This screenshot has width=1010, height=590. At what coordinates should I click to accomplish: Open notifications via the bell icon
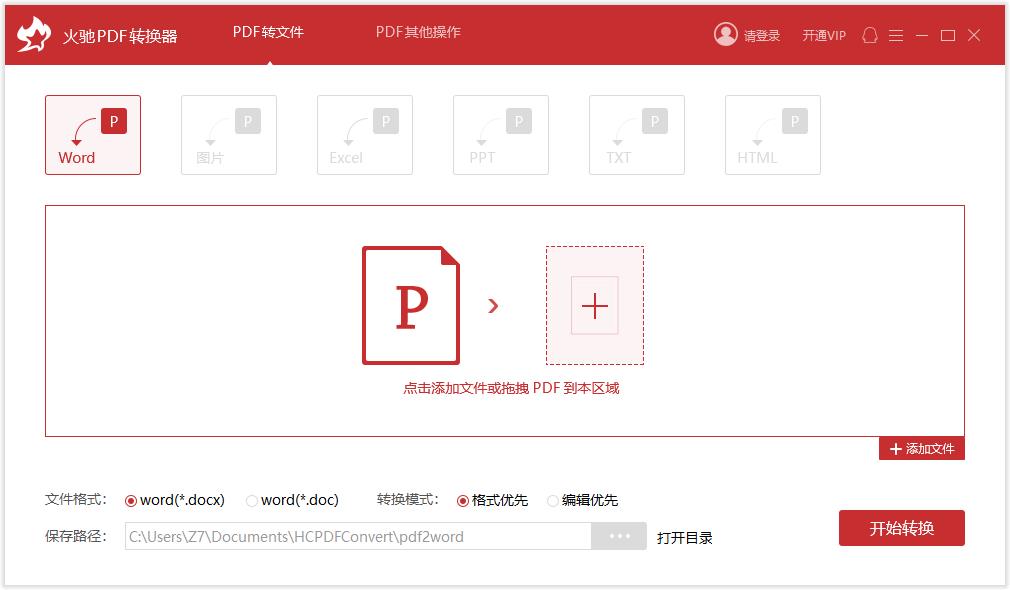pos(869,35)
